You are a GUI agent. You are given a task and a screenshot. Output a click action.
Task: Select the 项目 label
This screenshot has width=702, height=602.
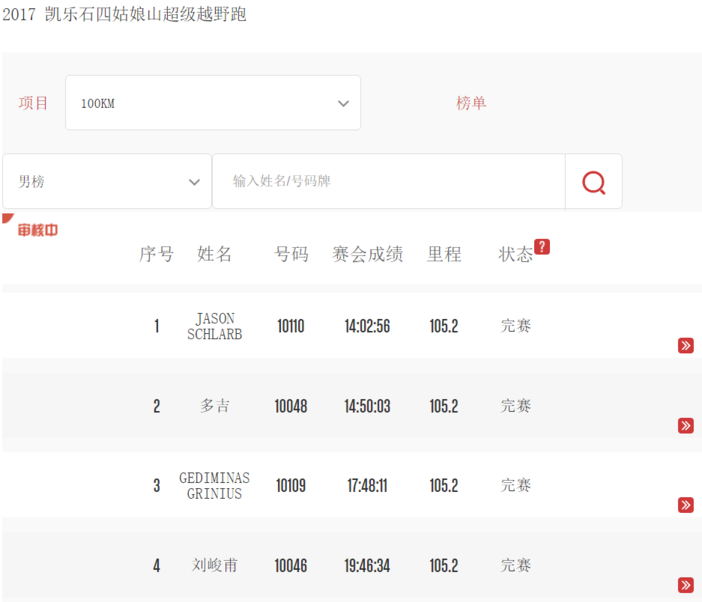pos(34,103)
